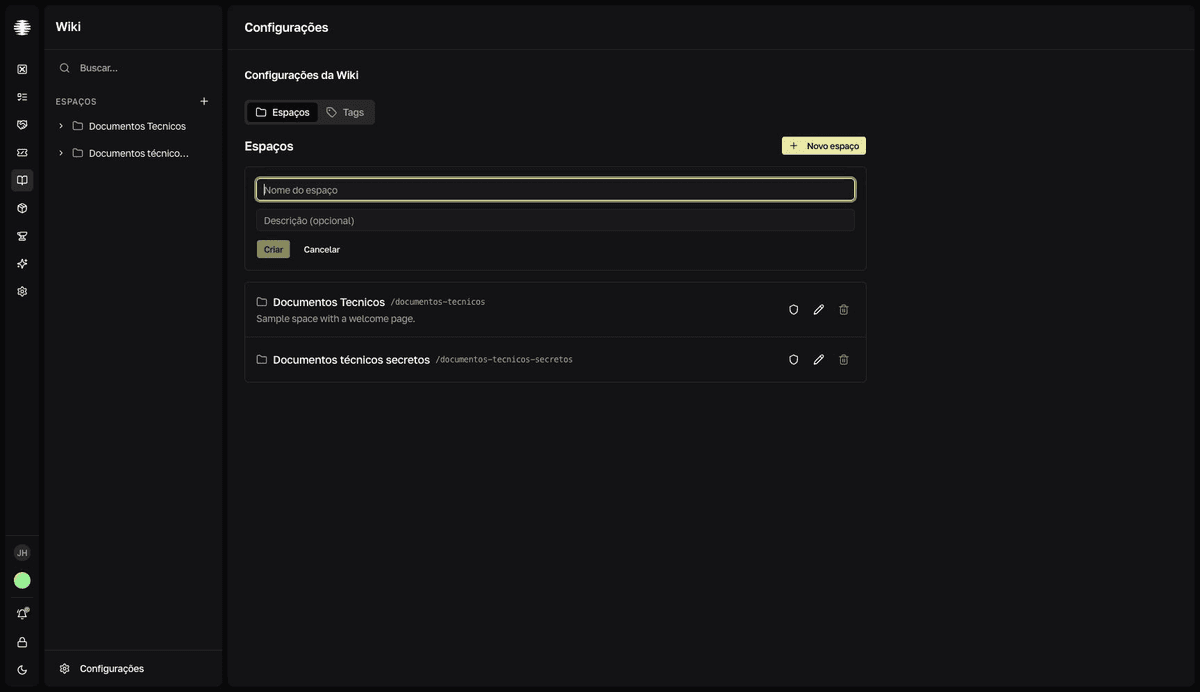This screenshot has height=692, width=1200.
Task: Click the Documentos Tecnicos title in list
Action: pos(329,302)
